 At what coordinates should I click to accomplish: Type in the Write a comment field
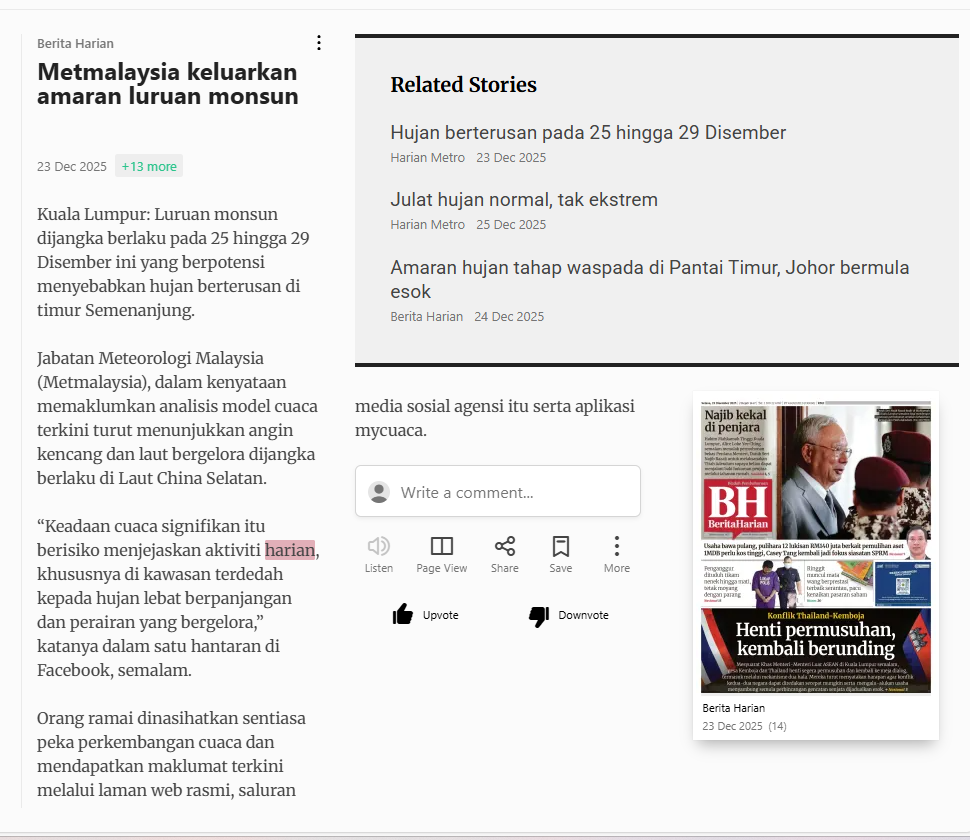(510, 492)
